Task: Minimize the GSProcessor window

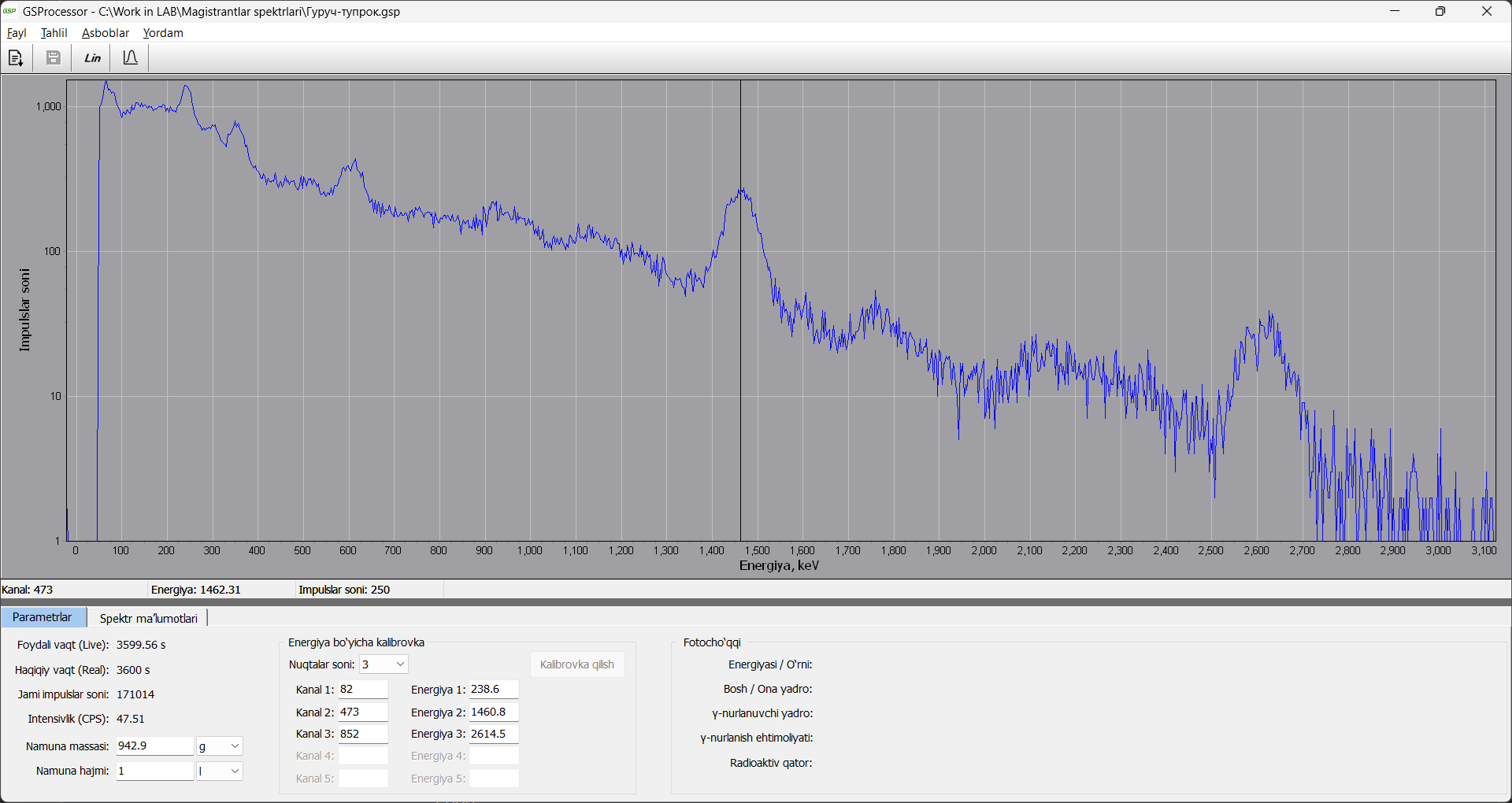Action: 1395,11
